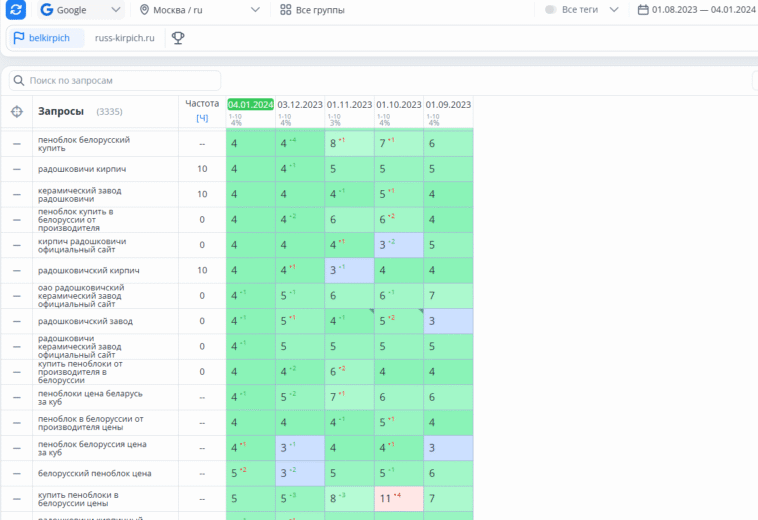Viewport: 758px width, 520px height.
Task: Click the groups grid icon Все группы
Action: pos(286,10)
